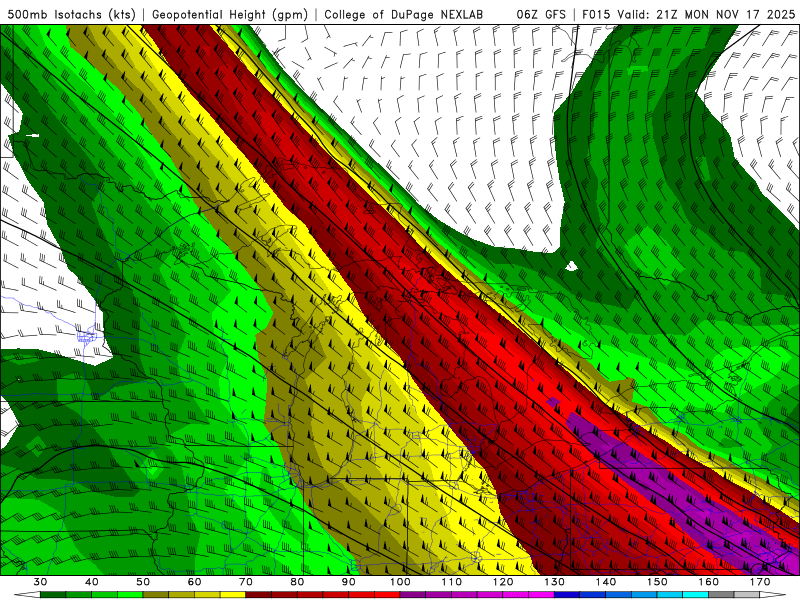Click the 50 label on the color scale
Viewport: 800px width, 600px height.
(143, 582)
